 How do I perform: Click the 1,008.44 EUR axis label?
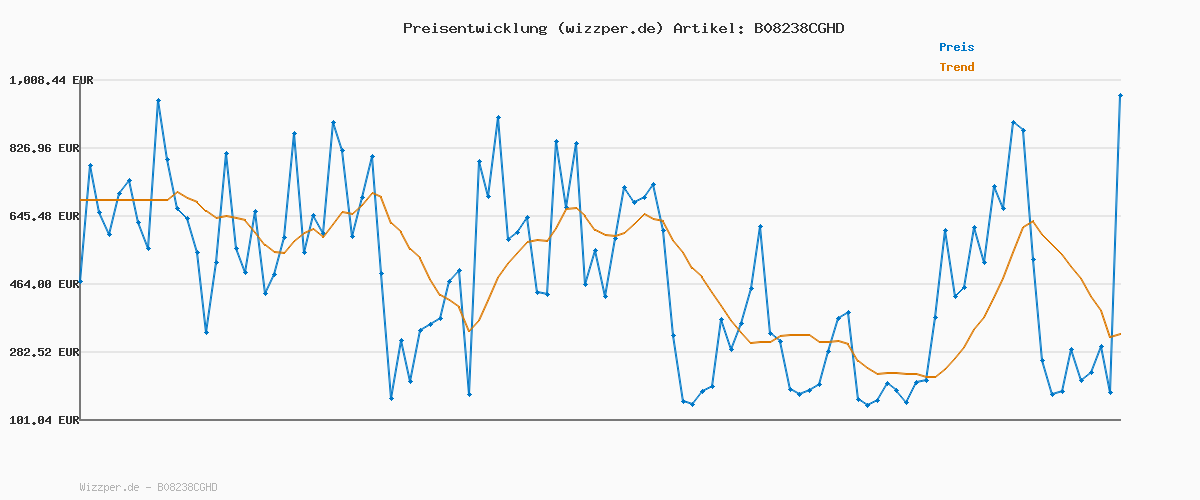point(51,80)
